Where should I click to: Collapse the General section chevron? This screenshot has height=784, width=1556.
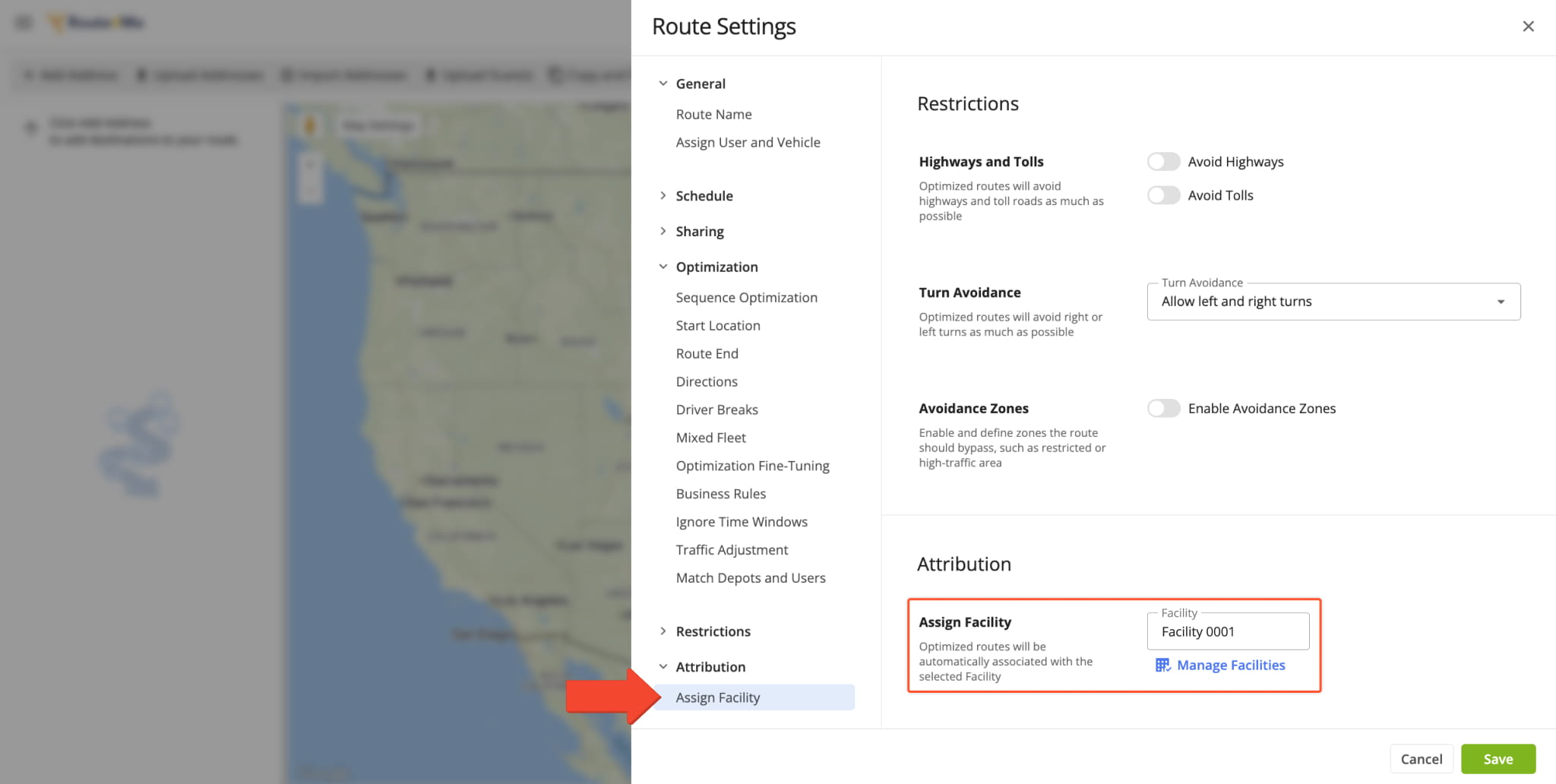[663, 84]
